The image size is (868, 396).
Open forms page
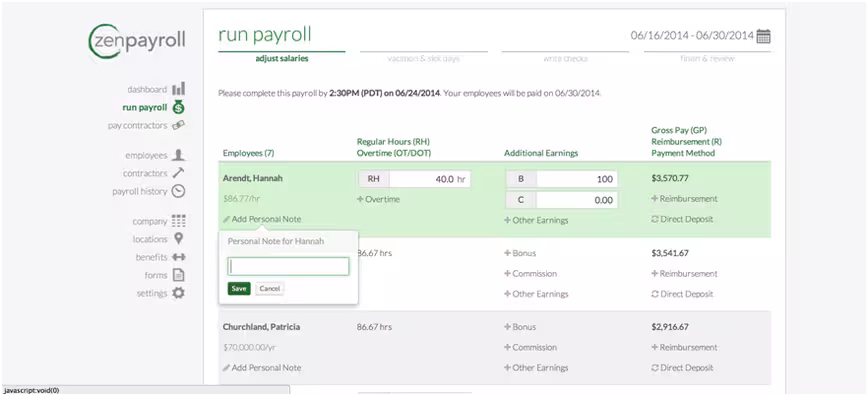pos(156,275)
